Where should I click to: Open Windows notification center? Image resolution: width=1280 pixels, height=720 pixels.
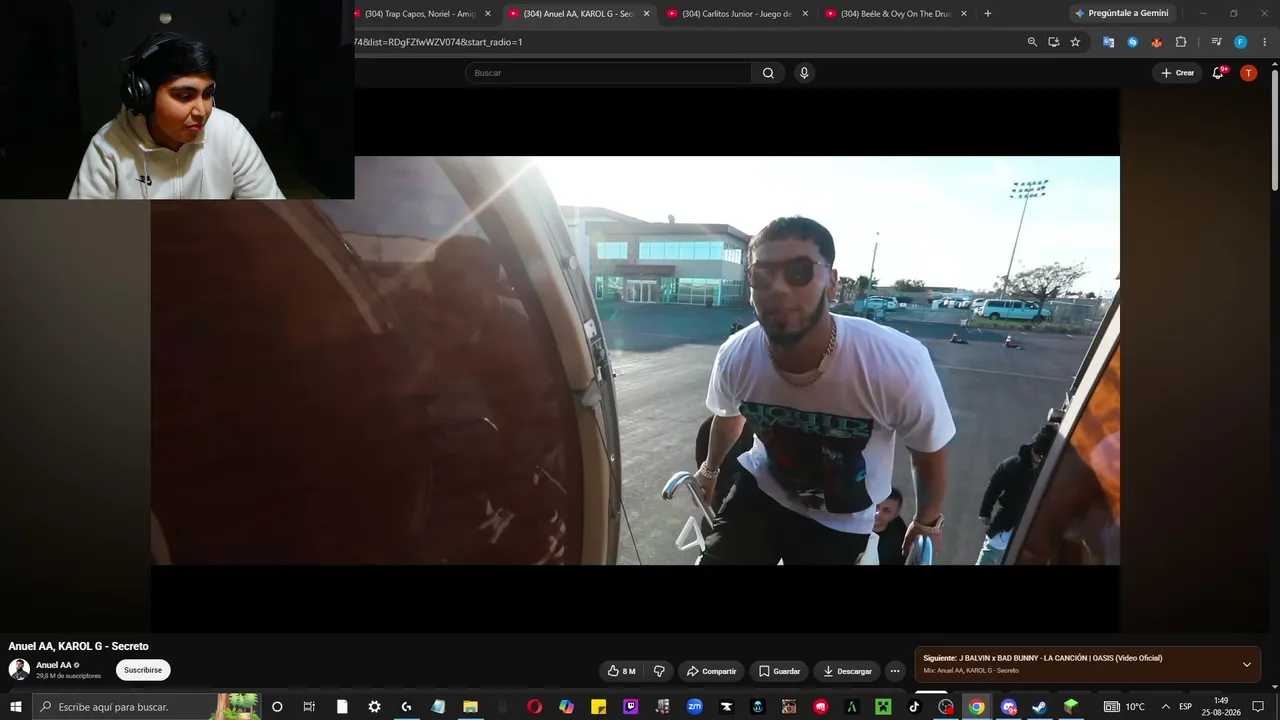click(1258, 707)
